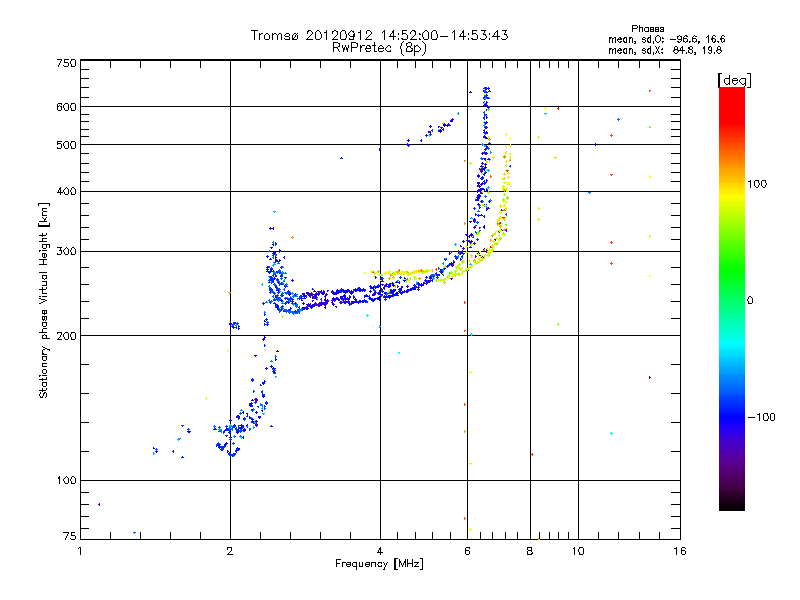Click the "Phases" header text
Image resolution: width=800 pixels, height=600 pixels.
(x=647, y=29)
